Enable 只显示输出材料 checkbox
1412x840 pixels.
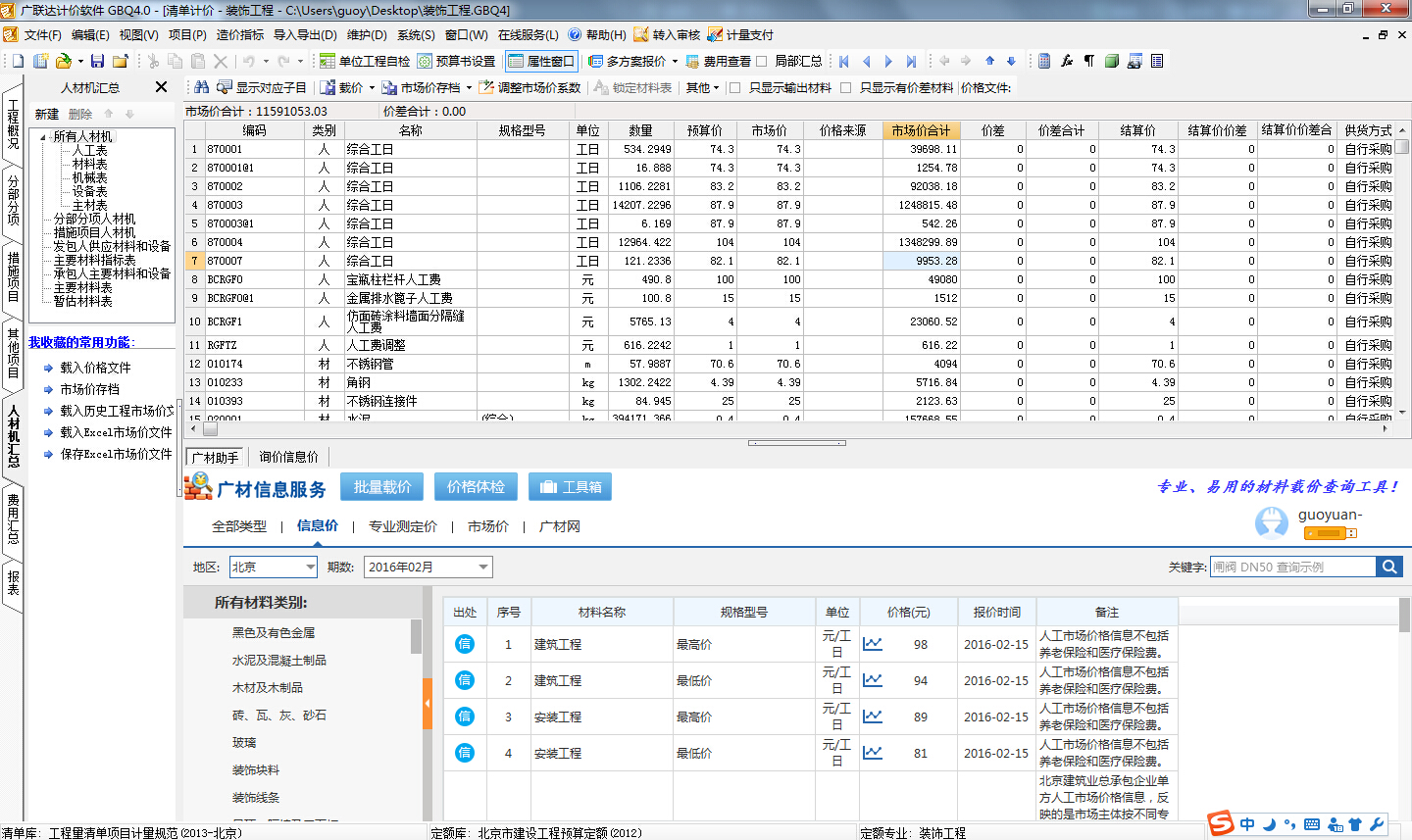click(735, 87)
